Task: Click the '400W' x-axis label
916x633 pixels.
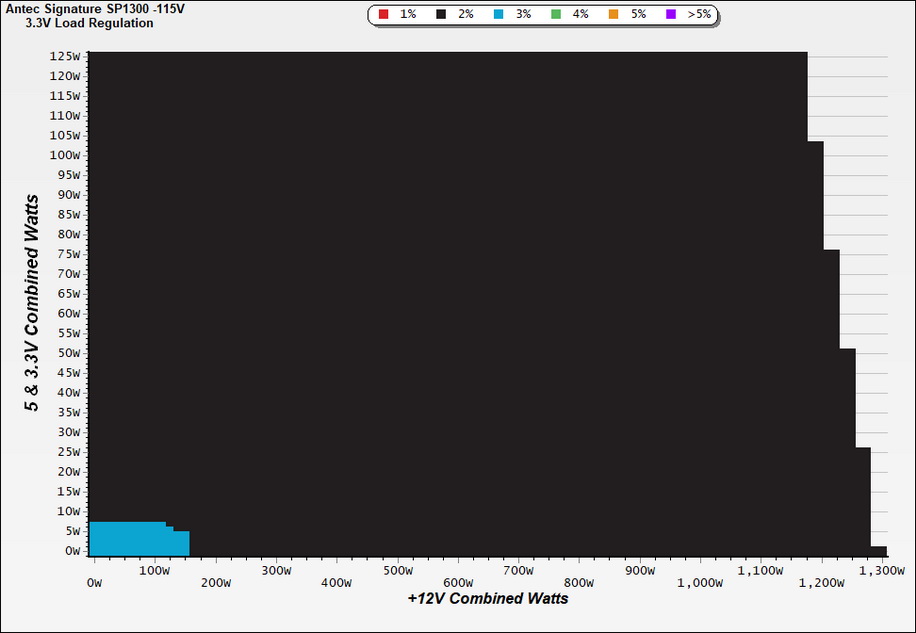Action: click(x=336, y=583)
